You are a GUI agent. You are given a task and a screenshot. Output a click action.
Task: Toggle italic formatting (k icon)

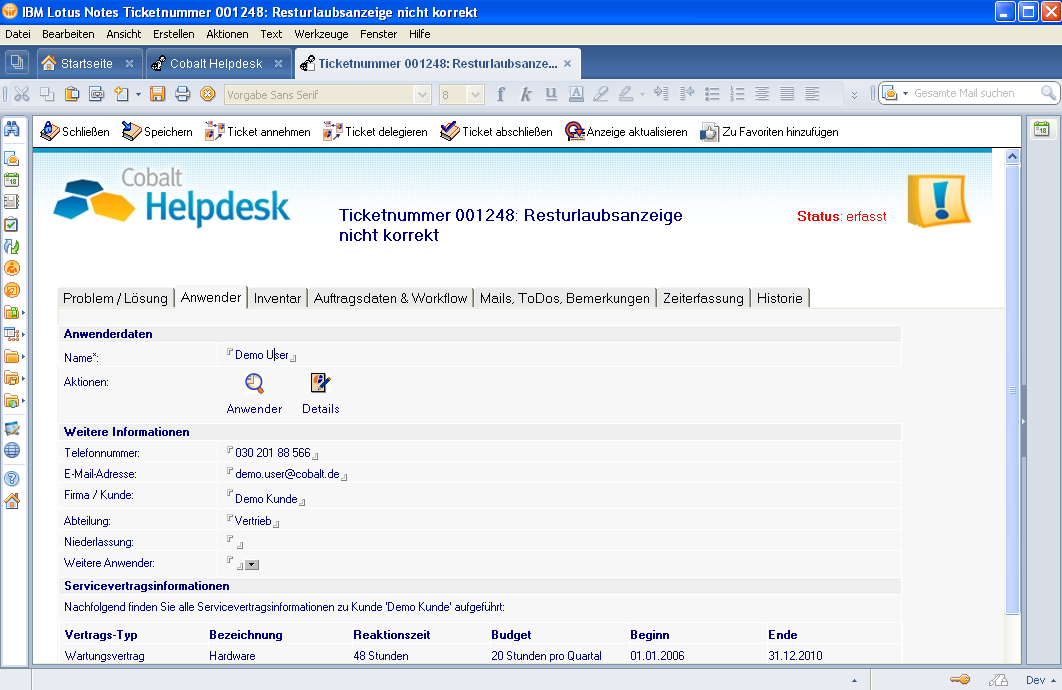click(526, 94)
